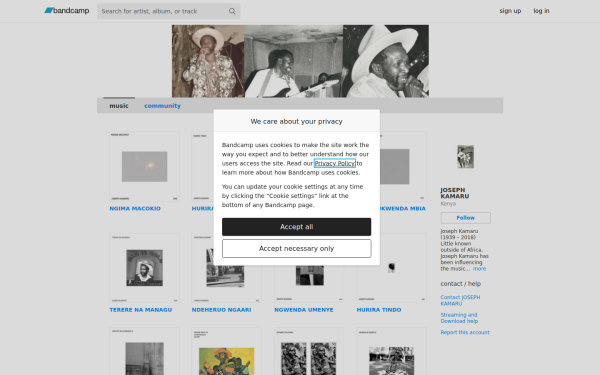
Task: Switch to the music tab
Action: pos(119,106)
